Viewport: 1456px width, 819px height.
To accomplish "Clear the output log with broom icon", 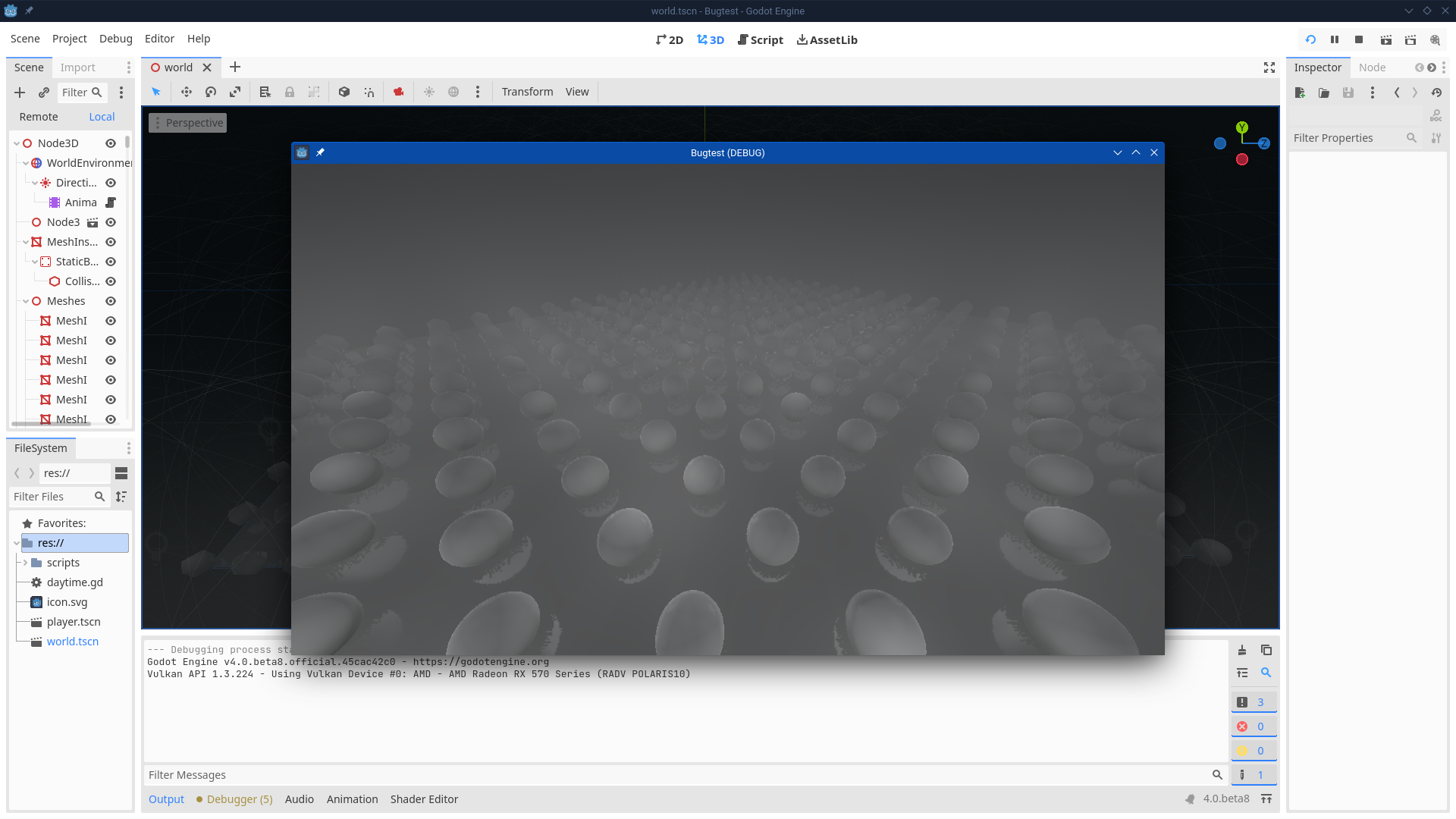I will point(1242,650).
